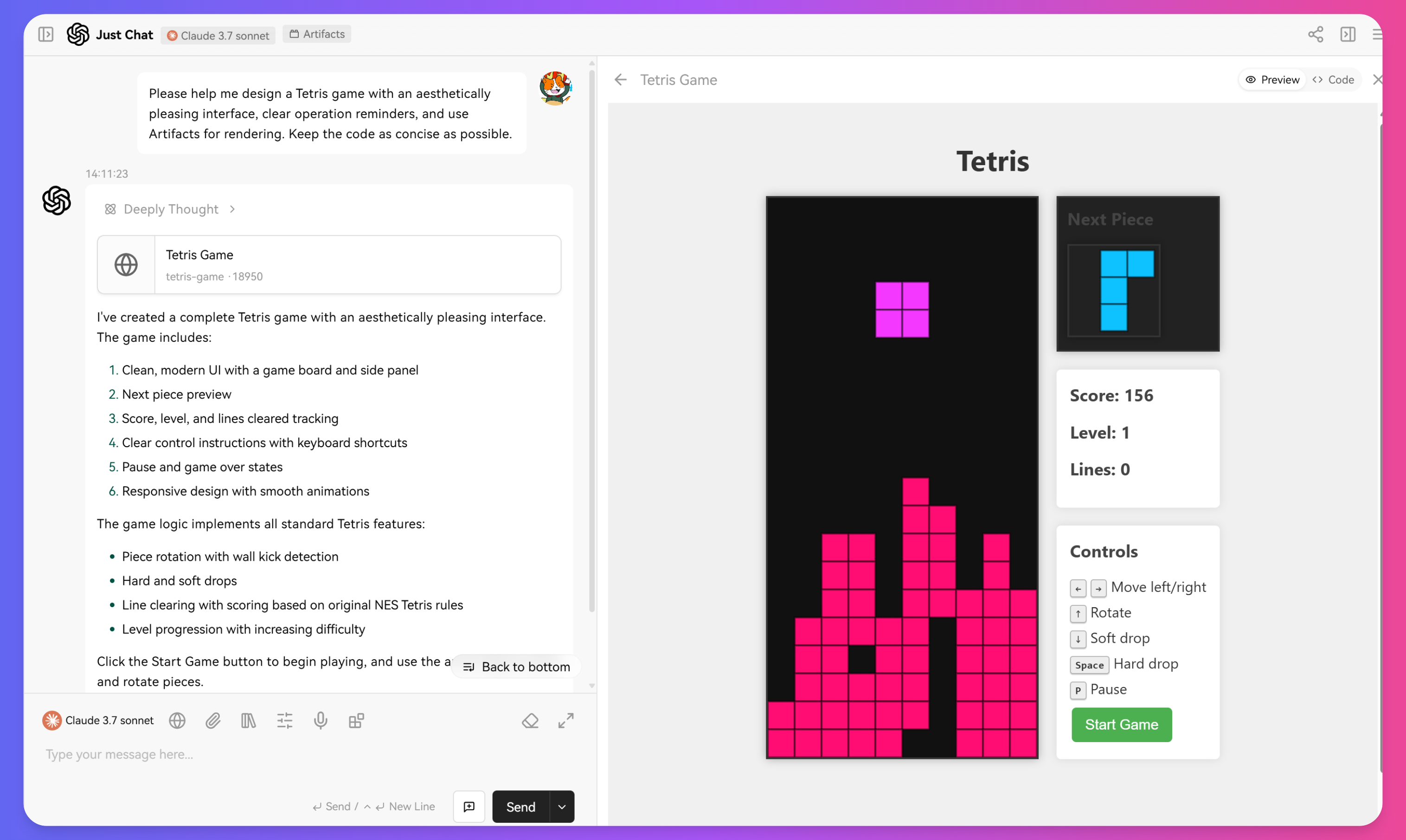
Task: Clear conversation with eraser icon
Action: pos(530,721)
